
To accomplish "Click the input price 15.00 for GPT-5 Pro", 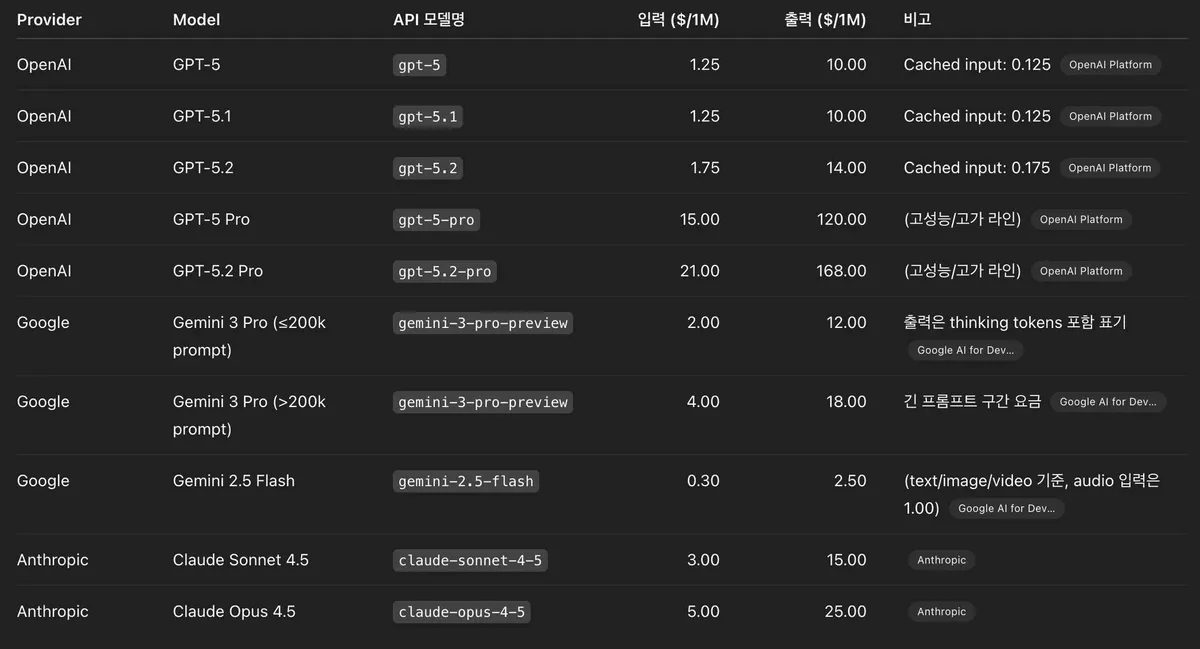I will (x=700, y=219).
